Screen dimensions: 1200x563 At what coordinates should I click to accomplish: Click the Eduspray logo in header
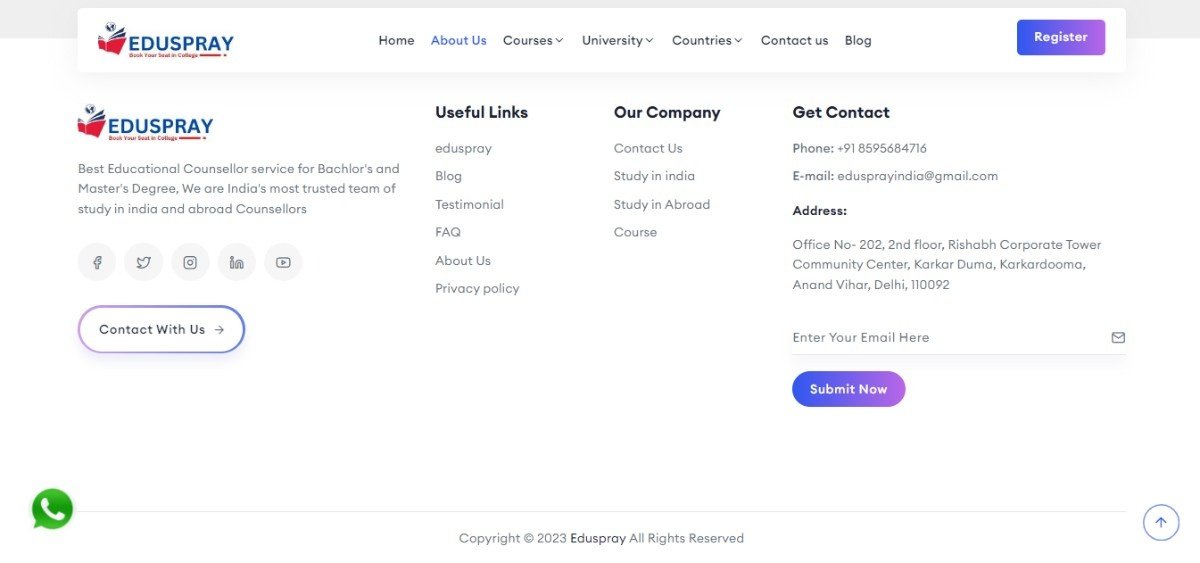[x=166, y=41]
